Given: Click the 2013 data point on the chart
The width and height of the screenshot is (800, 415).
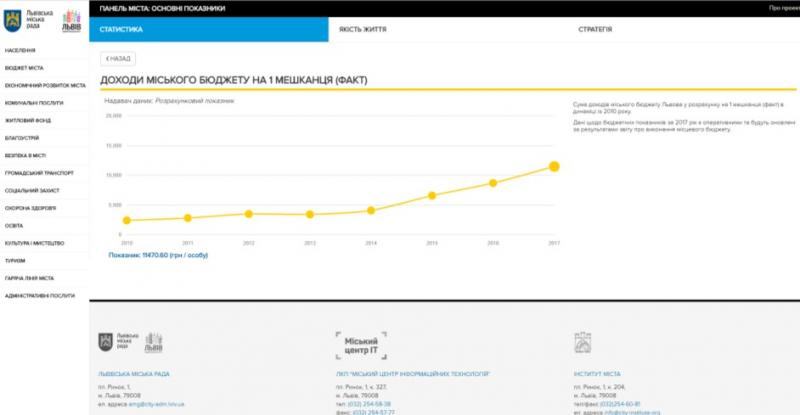Looking at the screenshot, I should pyautogui.click(x=310, y=214).
